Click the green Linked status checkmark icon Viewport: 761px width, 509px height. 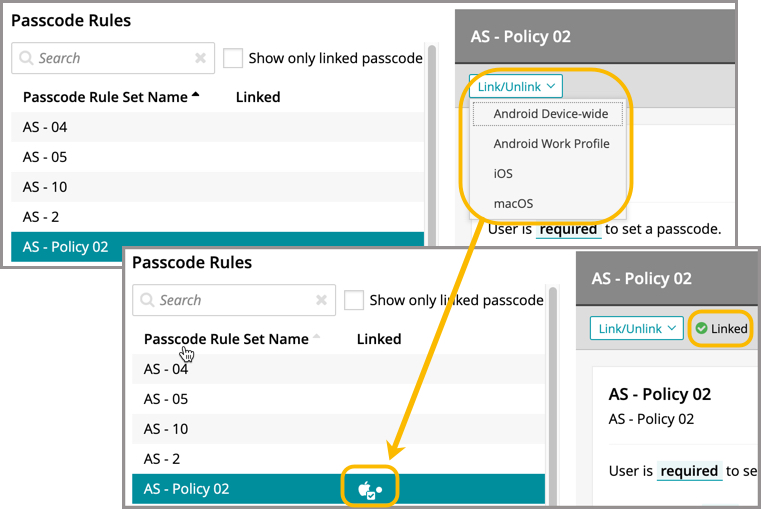click(701, 329)
